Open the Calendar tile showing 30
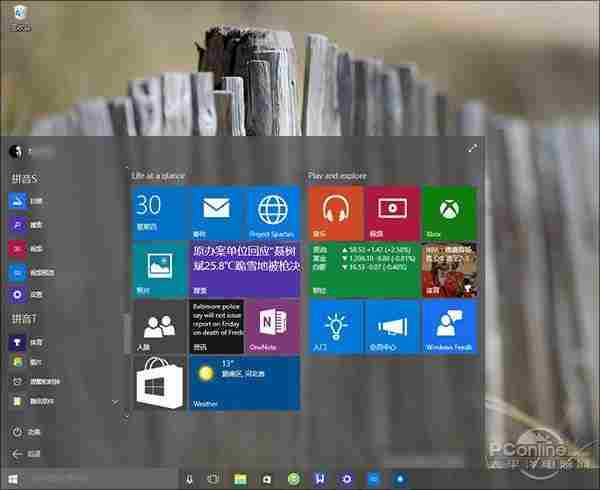This screenshot has width=600, height=490. 160,214
